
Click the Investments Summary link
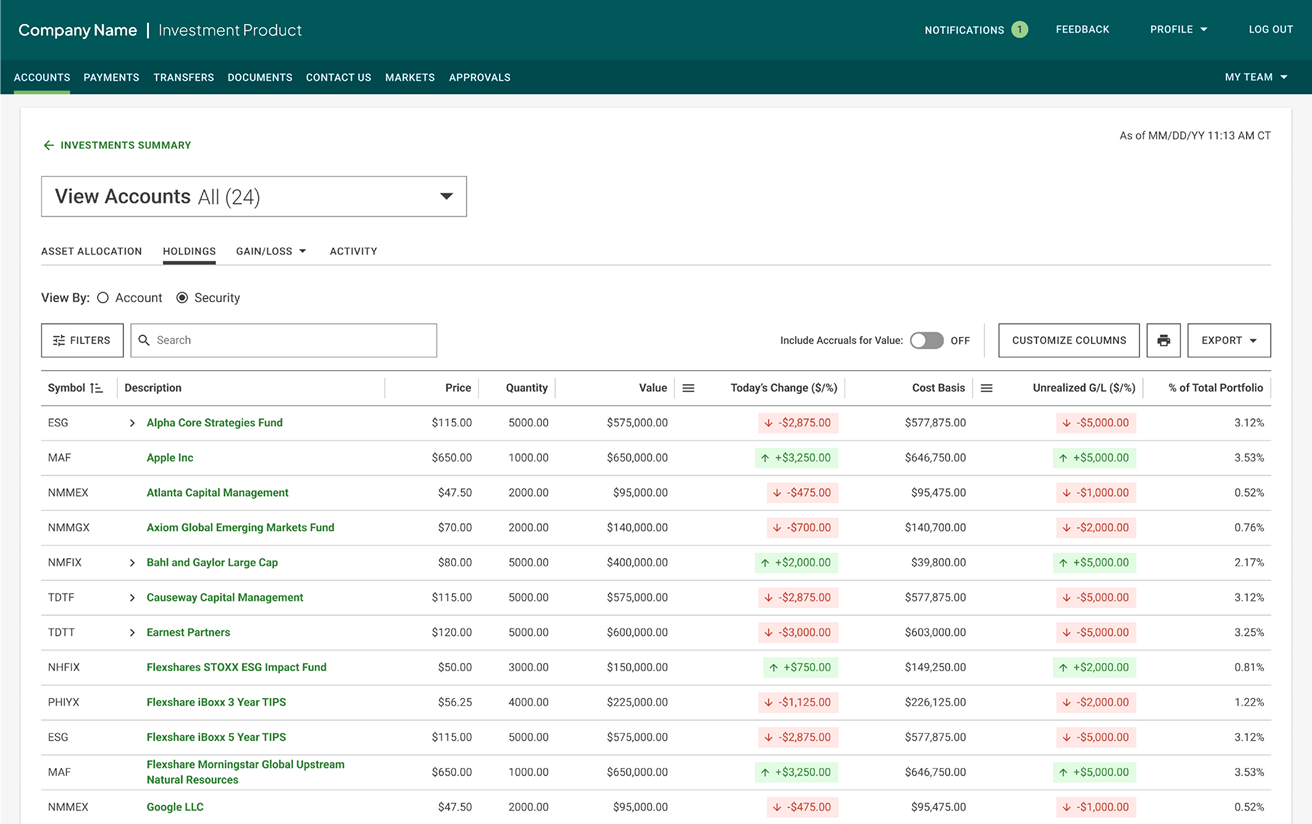coord(126,145)
